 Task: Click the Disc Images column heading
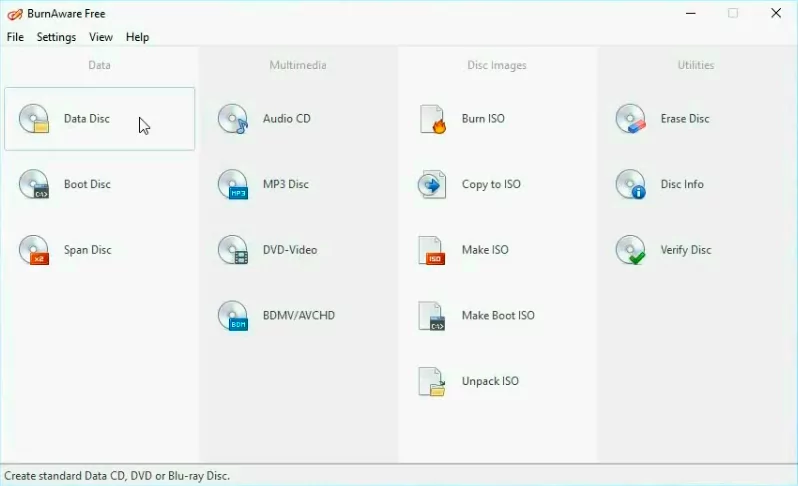[x=497, y=65]
